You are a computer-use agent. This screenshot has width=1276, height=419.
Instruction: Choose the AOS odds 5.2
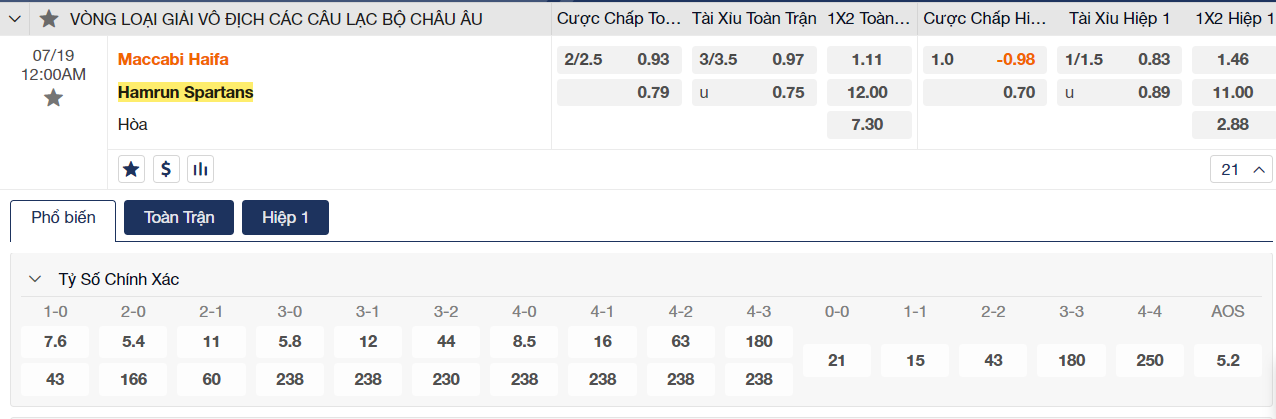click(1228, 360)
